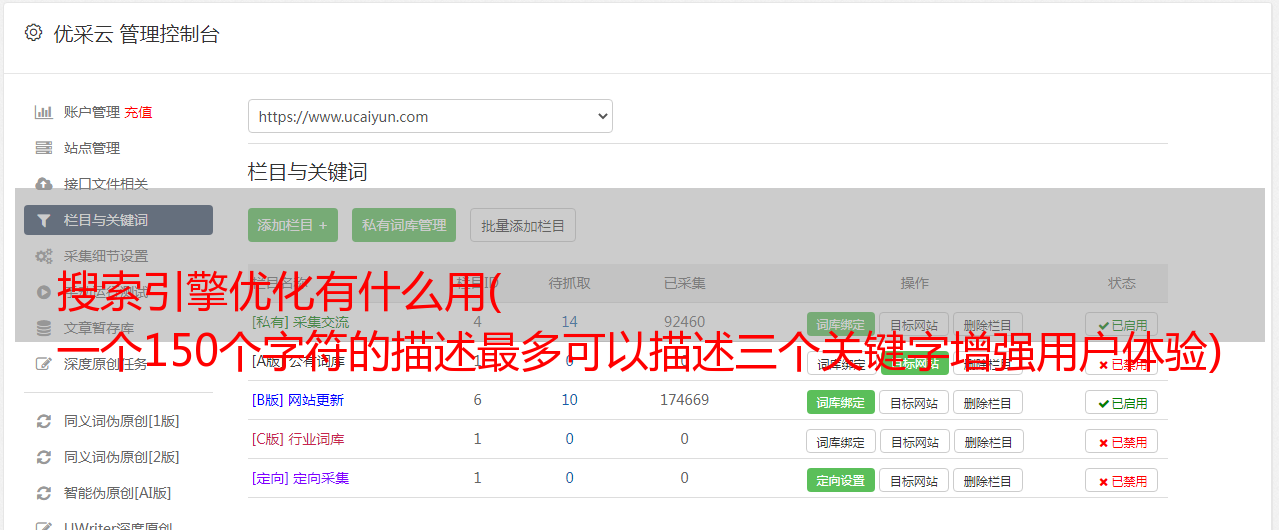Click 目标网站 in the 行业词库 row

coord(914,441)
